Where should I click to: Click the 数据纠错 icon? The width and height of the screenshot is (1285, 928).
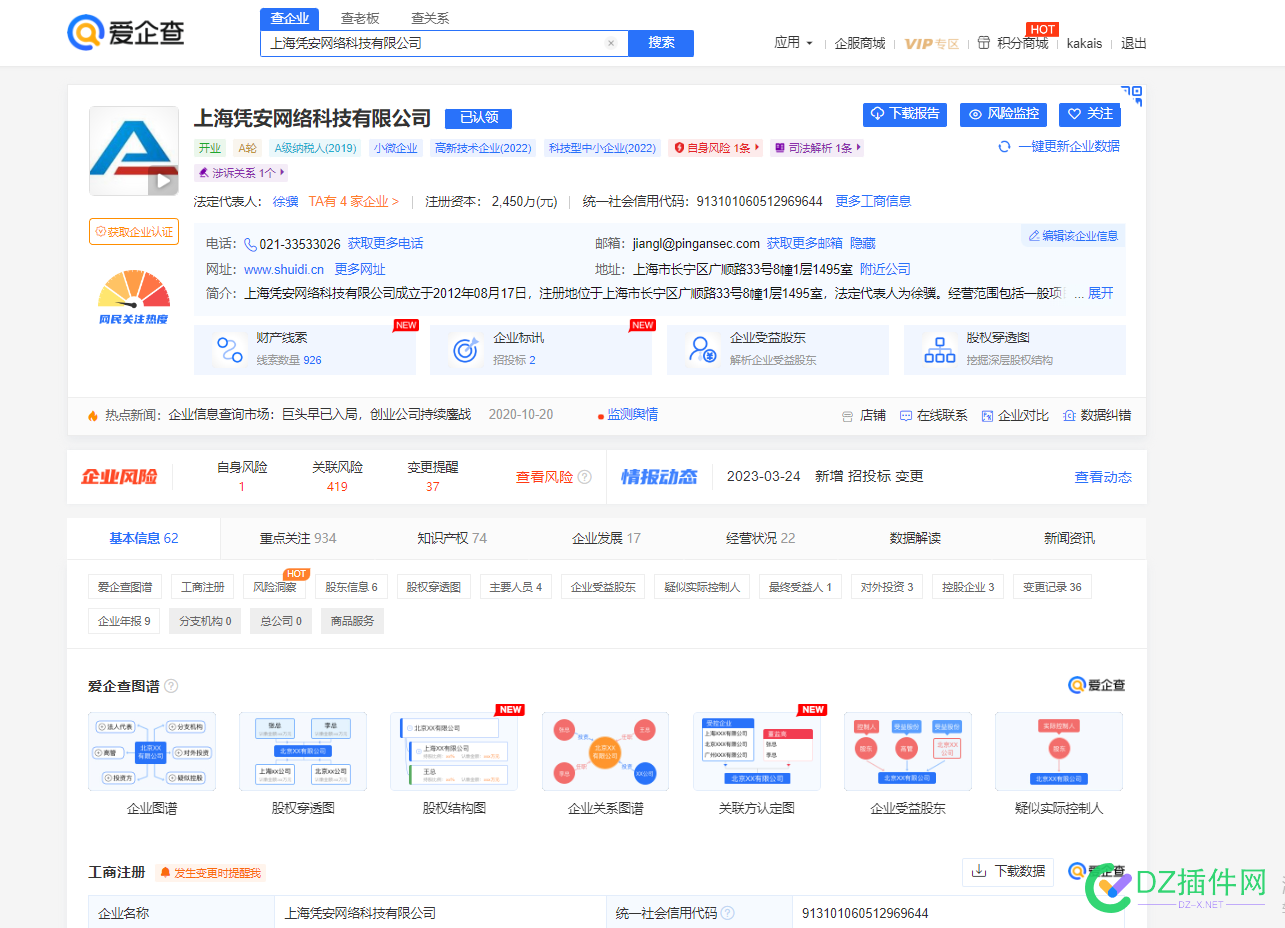click(x=1069, y=415)
